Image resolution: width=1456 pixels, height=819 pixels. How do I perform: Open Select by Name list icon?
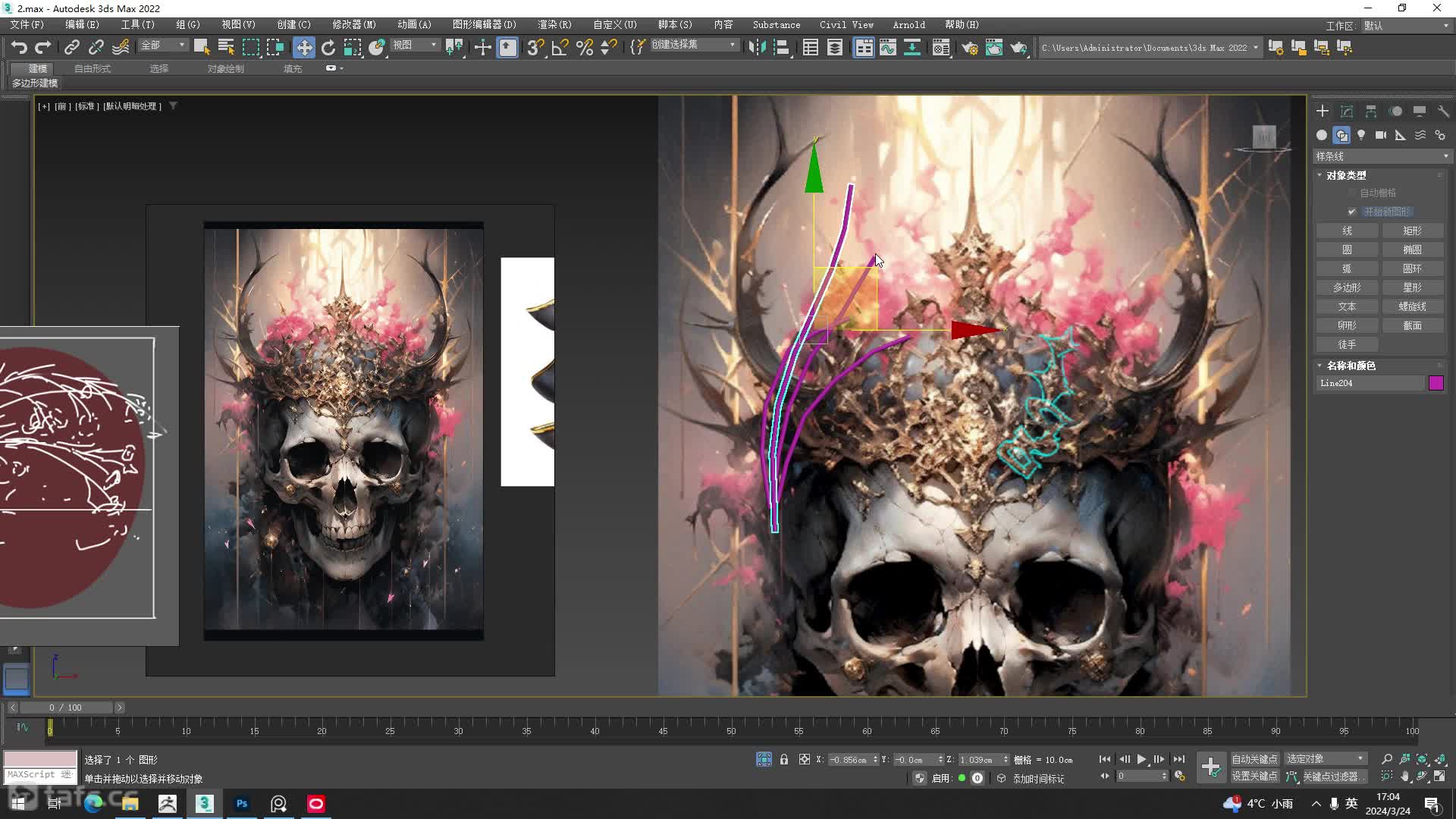point(226,47)
